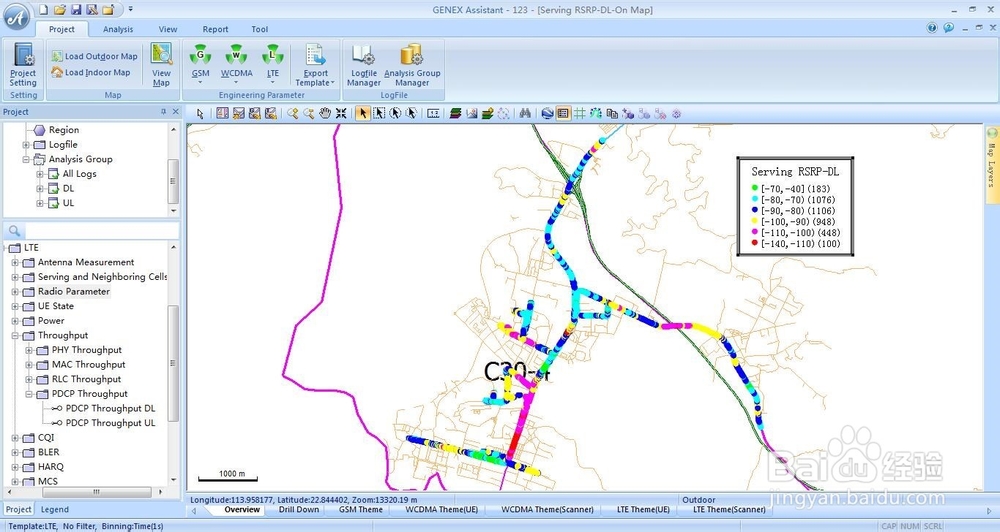Click Load Indoor Map

click(91, 73)
